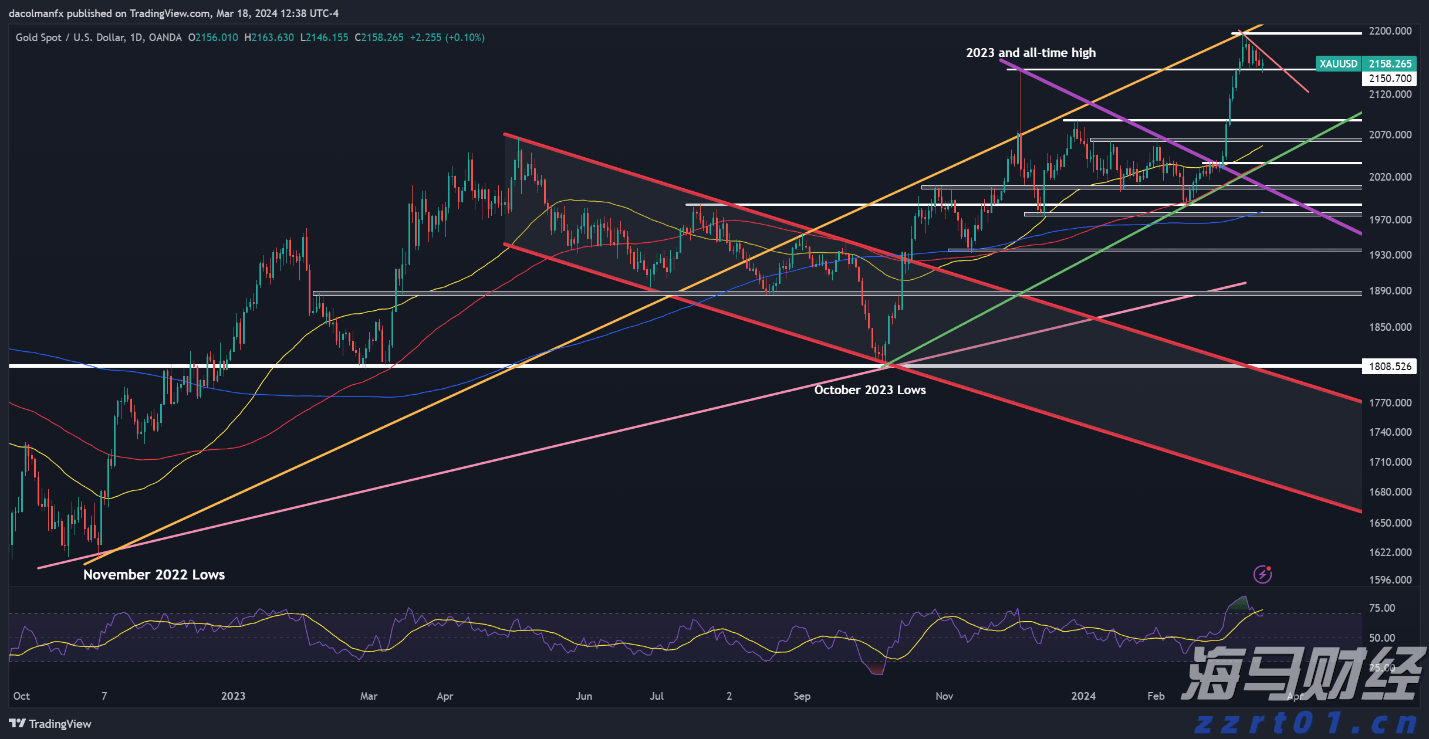Click the 2150.700 countdown label below the price badge
1429x739 pixels.
tap(1390, 78)
